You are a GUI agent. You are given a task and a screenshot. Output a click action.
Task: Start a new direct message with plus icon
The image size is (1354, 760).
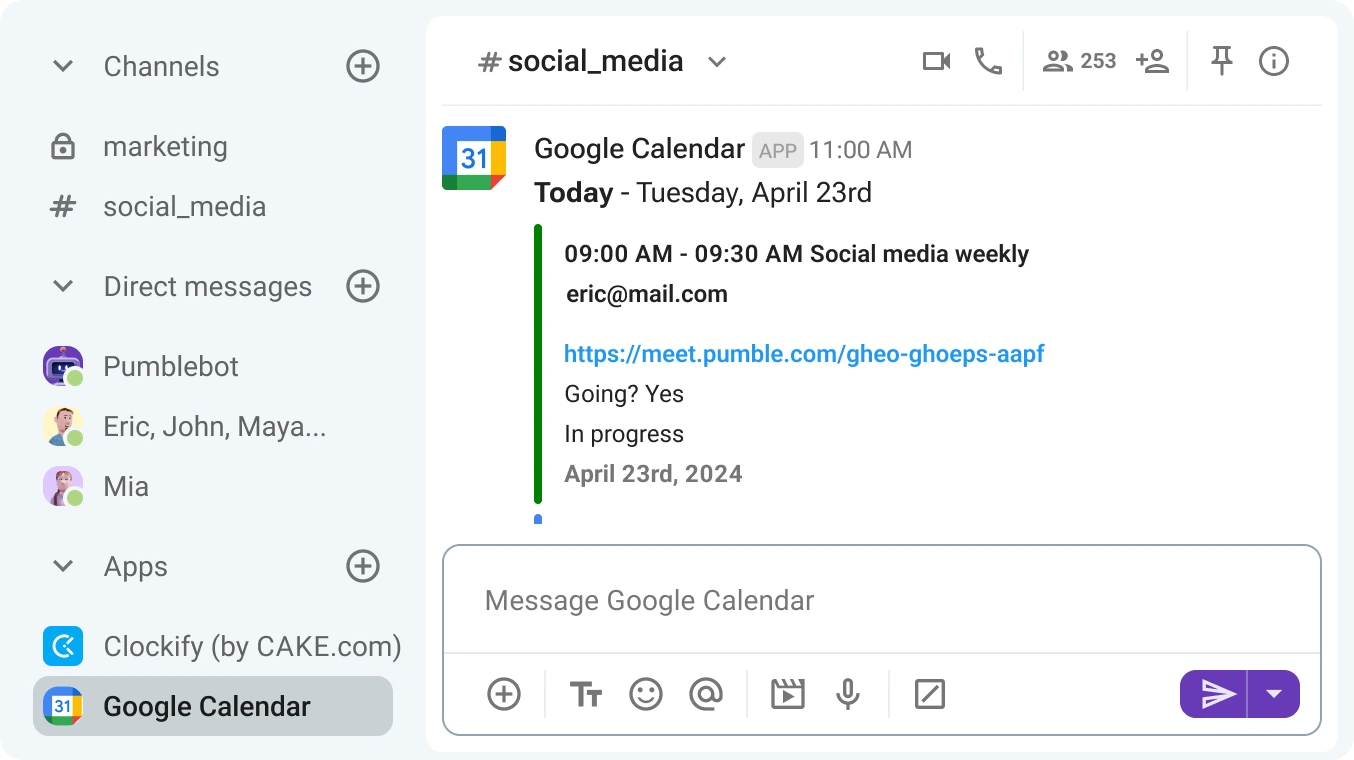[x=363, y=287]
